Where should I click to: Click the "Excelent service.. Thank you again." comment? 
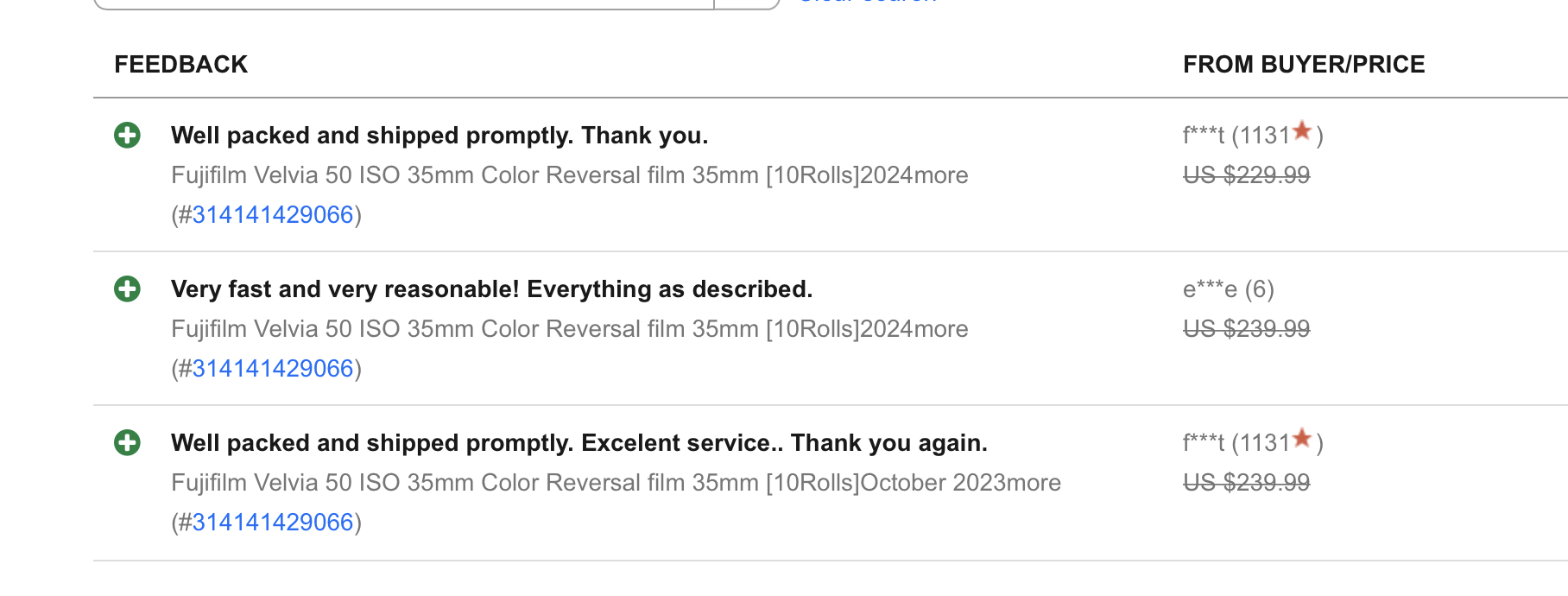(x=579, y=443)
